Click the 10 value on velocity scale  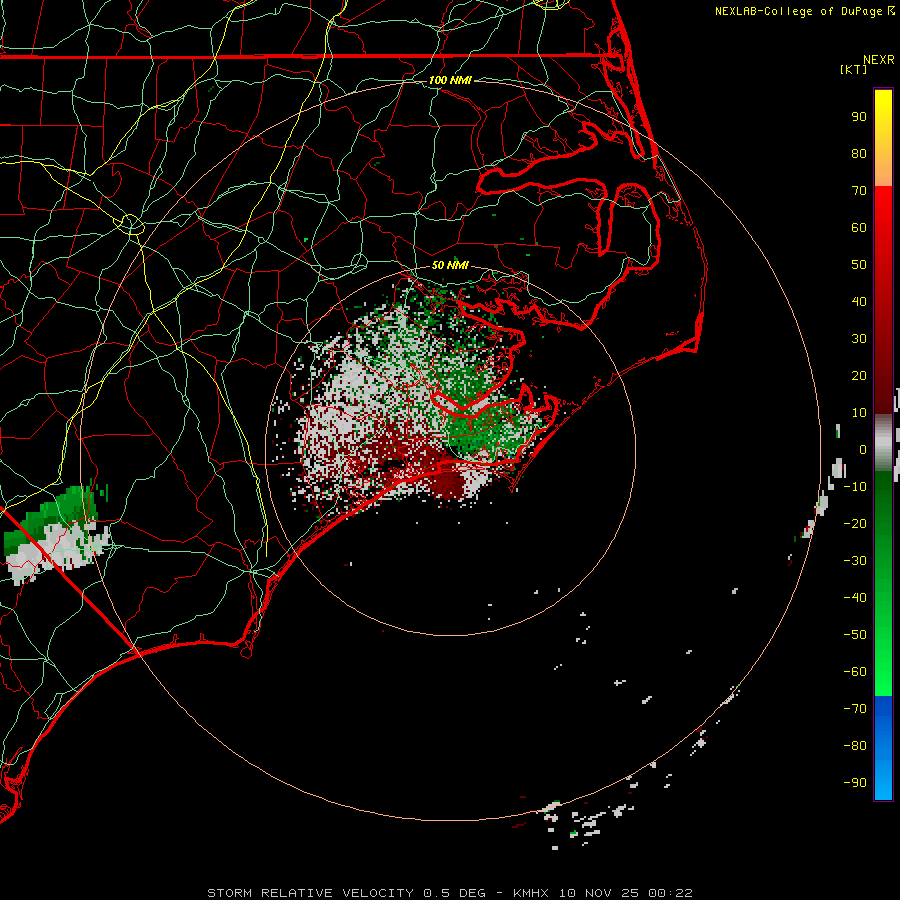859,413
